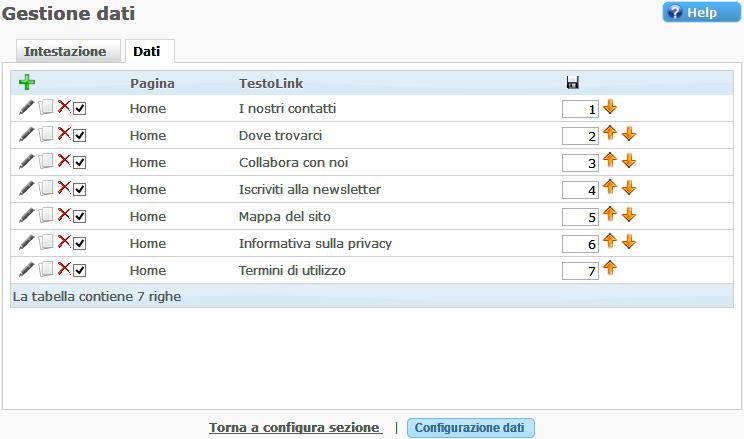
Task: Edit the 'Termini di utilizzo' row
Action: (27, 269)
